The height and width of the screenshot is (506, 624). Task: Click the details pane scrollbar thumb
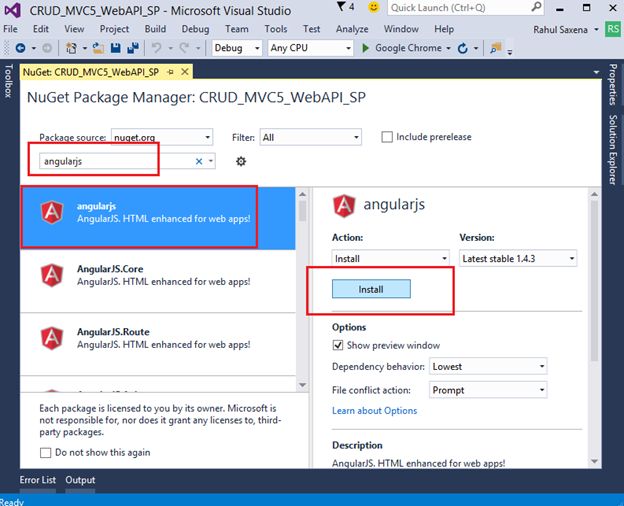point(594,281)
